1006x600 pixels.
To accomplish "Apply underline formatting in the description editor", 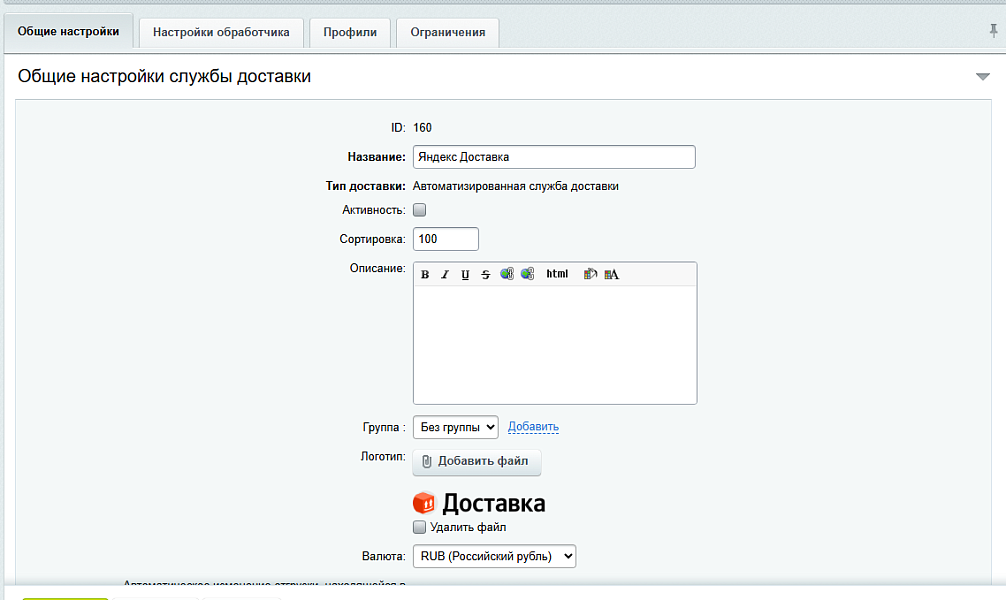I will 465,273.
